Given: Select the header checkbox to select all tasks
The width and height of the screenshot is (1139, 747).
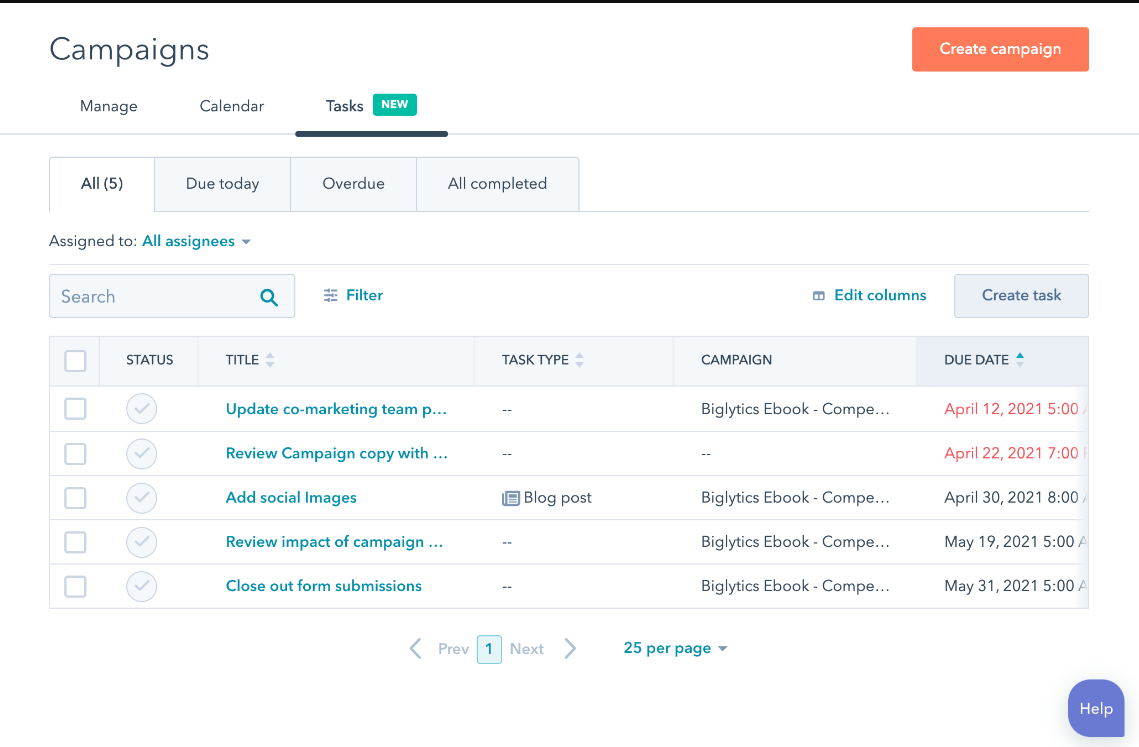Looking at the screenshot, I should [x=75, y=361].
